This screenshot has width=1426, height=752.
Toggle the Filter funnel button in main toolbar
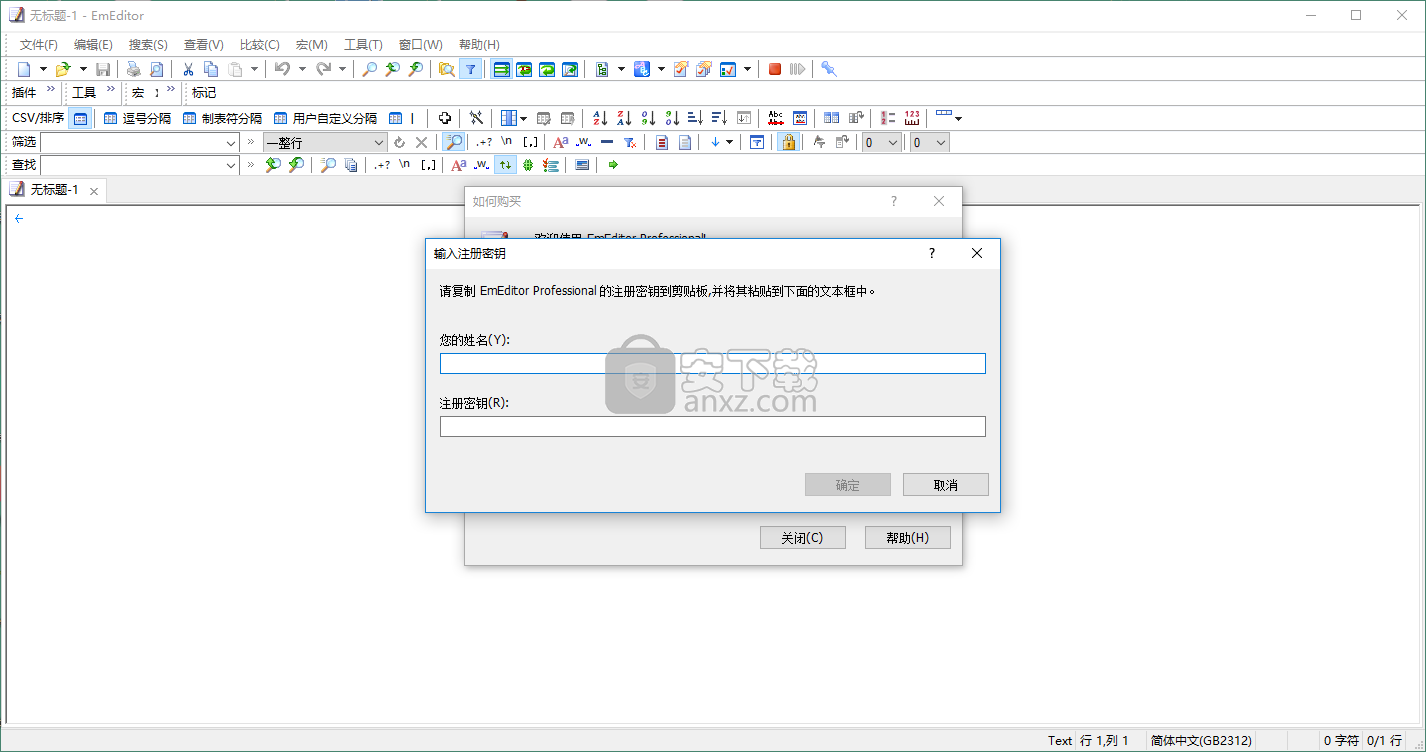click(x=470, y=69)
